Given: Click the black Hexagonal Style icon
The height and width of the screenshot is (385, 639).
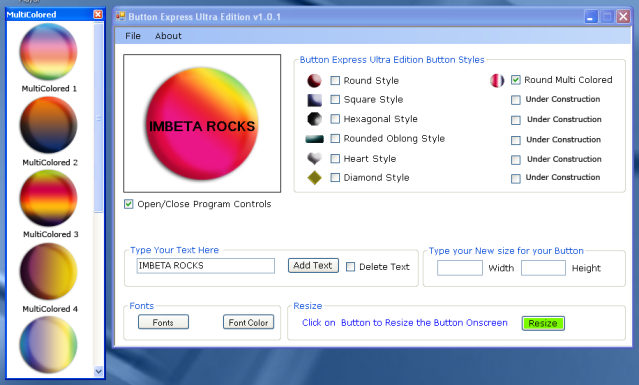Looking at the screenshot, I should pos(314,119).
